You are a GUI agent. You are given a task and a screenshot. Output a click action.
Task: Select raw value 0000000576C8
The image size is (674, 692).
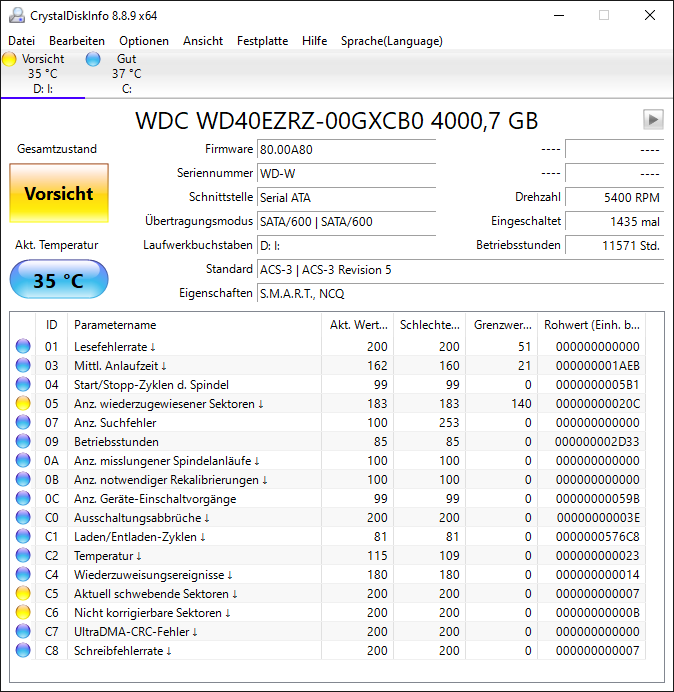[x=598, y=537]
